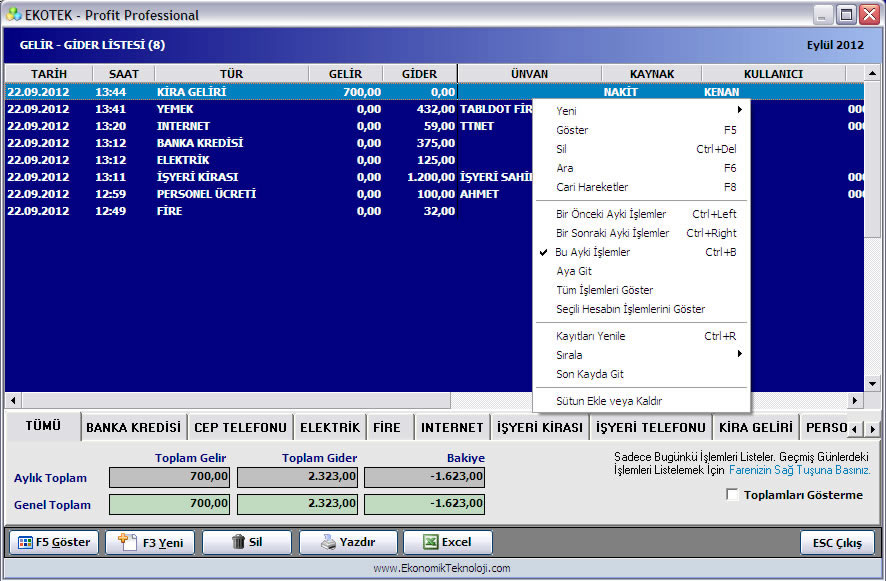The height and width of the screenshot is (581, 886).
Task: Click the Excel icon on Excel button
Action: point(430,542)
